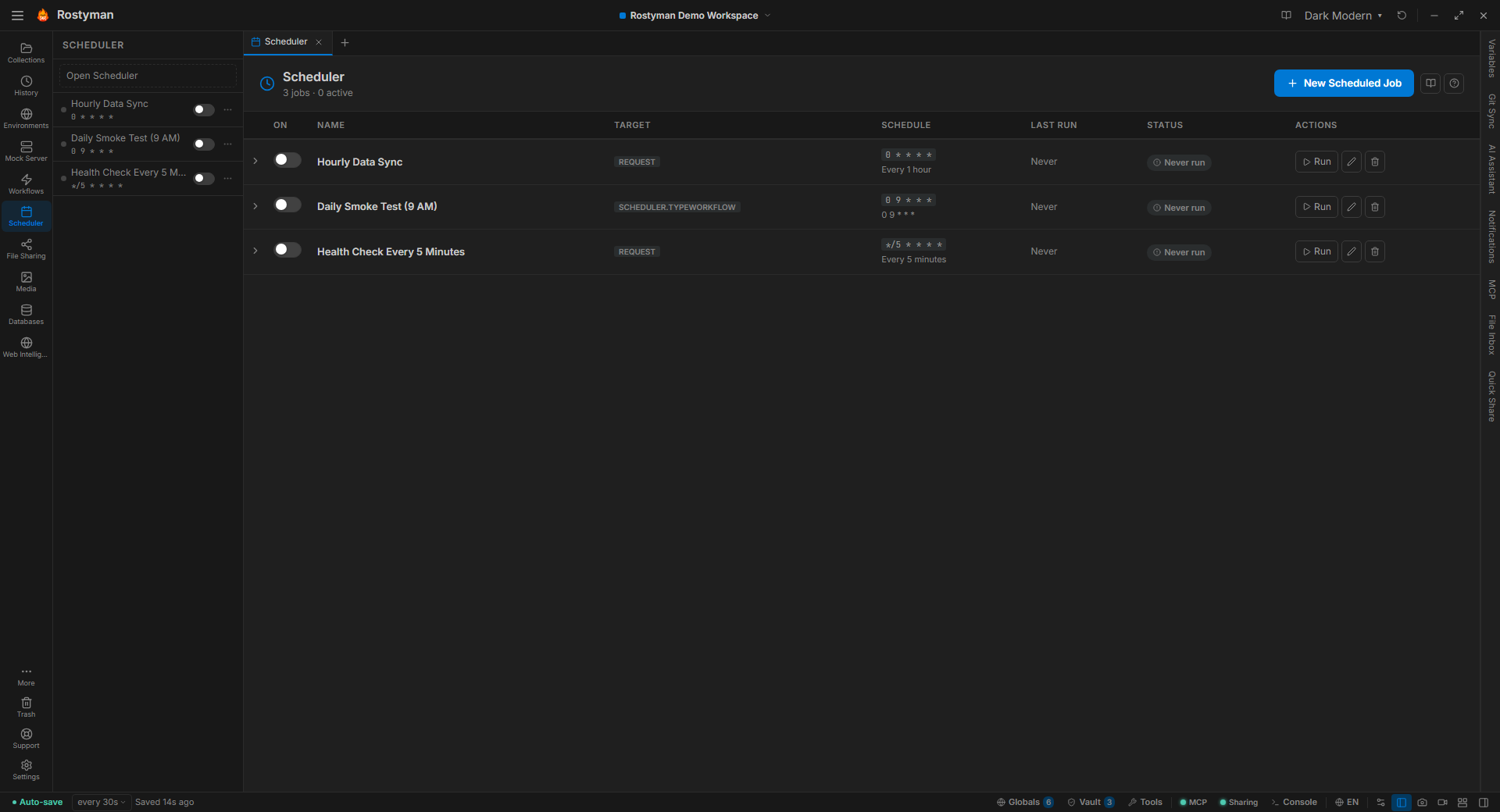Expand the Hourly Data Sync row

click(255, 161)
